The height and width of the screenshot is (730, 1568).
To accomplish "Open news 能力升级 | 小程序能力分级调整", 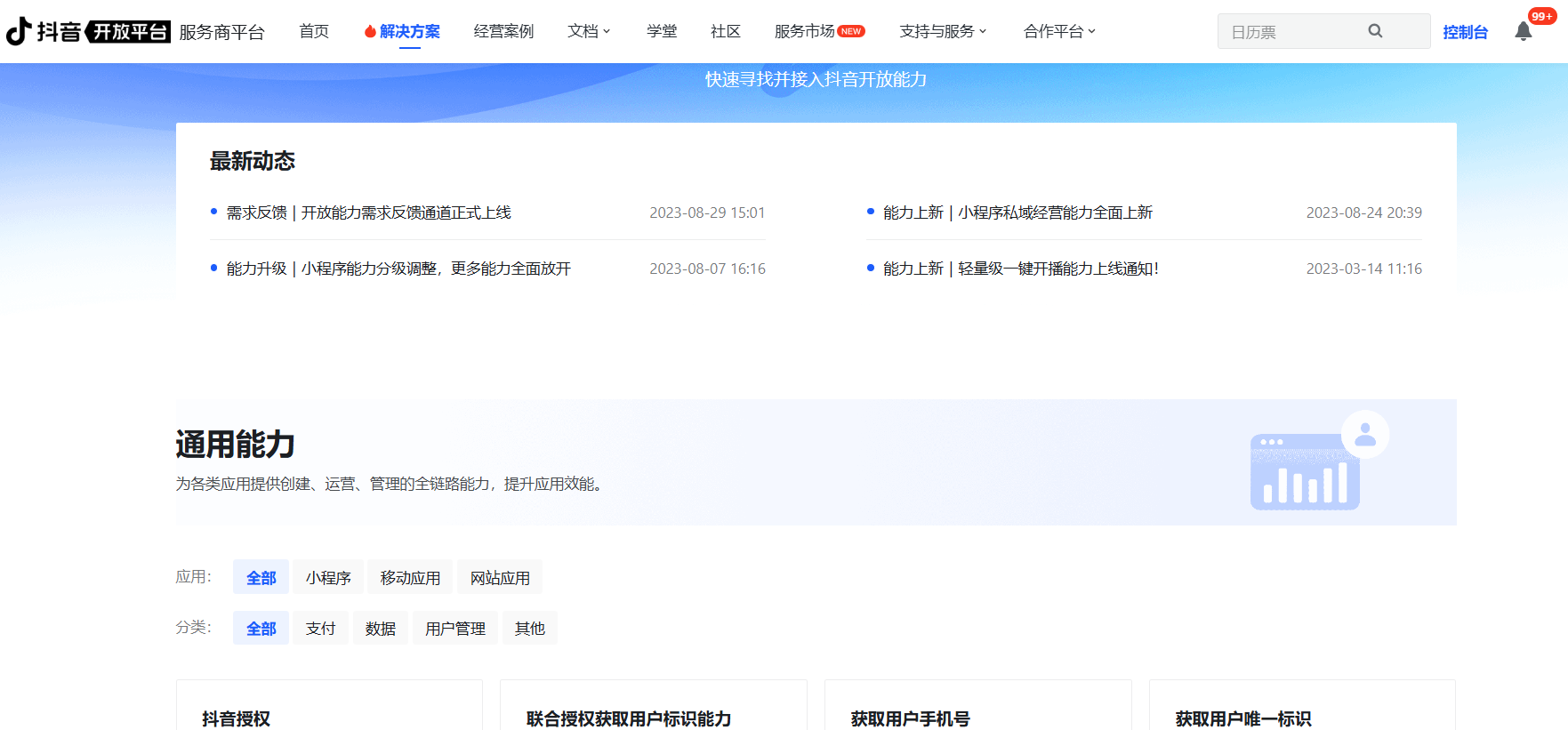I will pos(398,269).
